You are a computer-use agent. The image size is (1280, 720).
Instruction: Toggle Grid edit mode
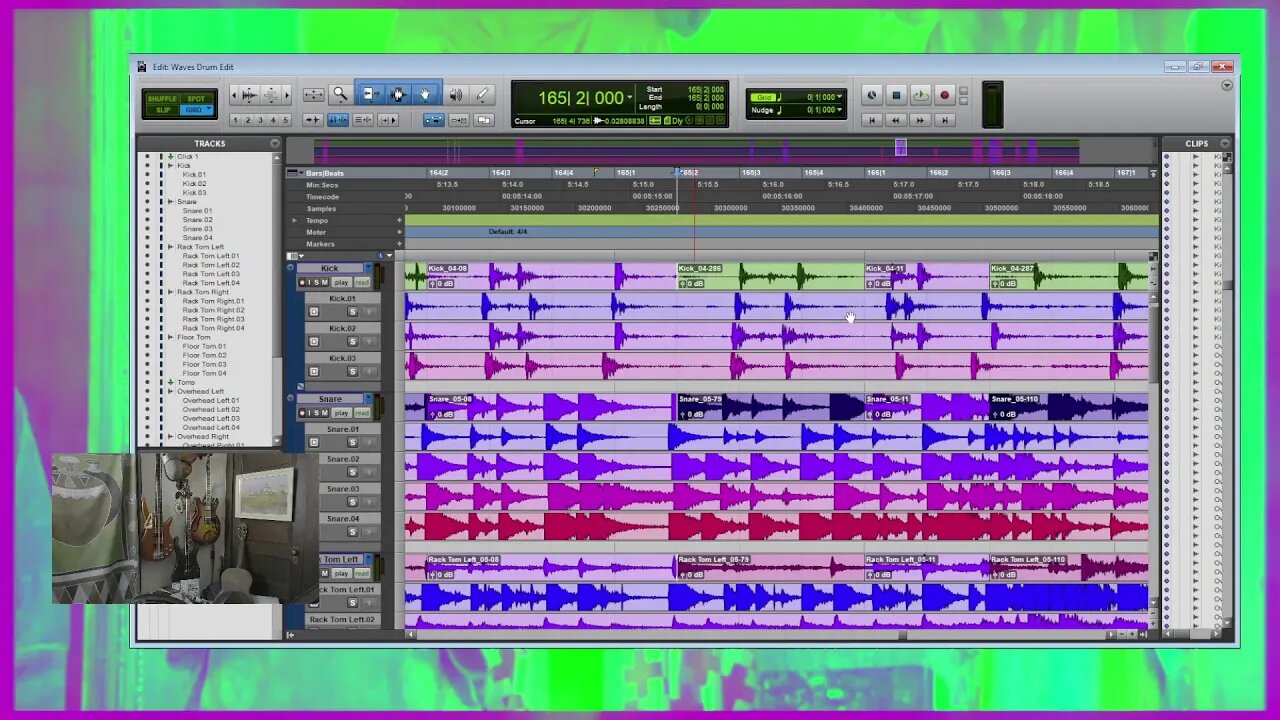pyautogui.click(x=196, y=110)
